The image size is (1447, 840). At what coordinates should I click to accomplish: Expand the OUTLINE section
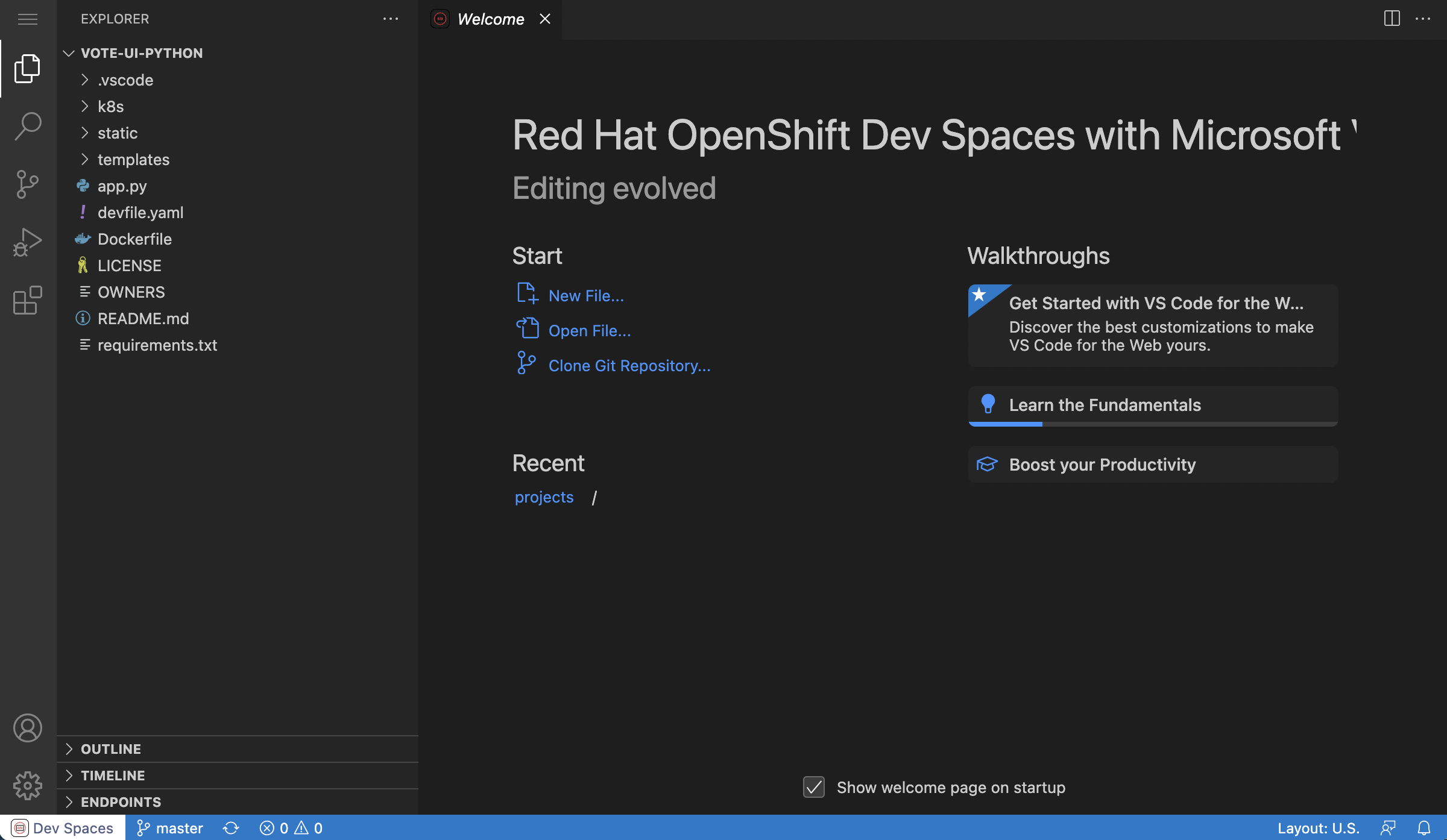(238, 749)
